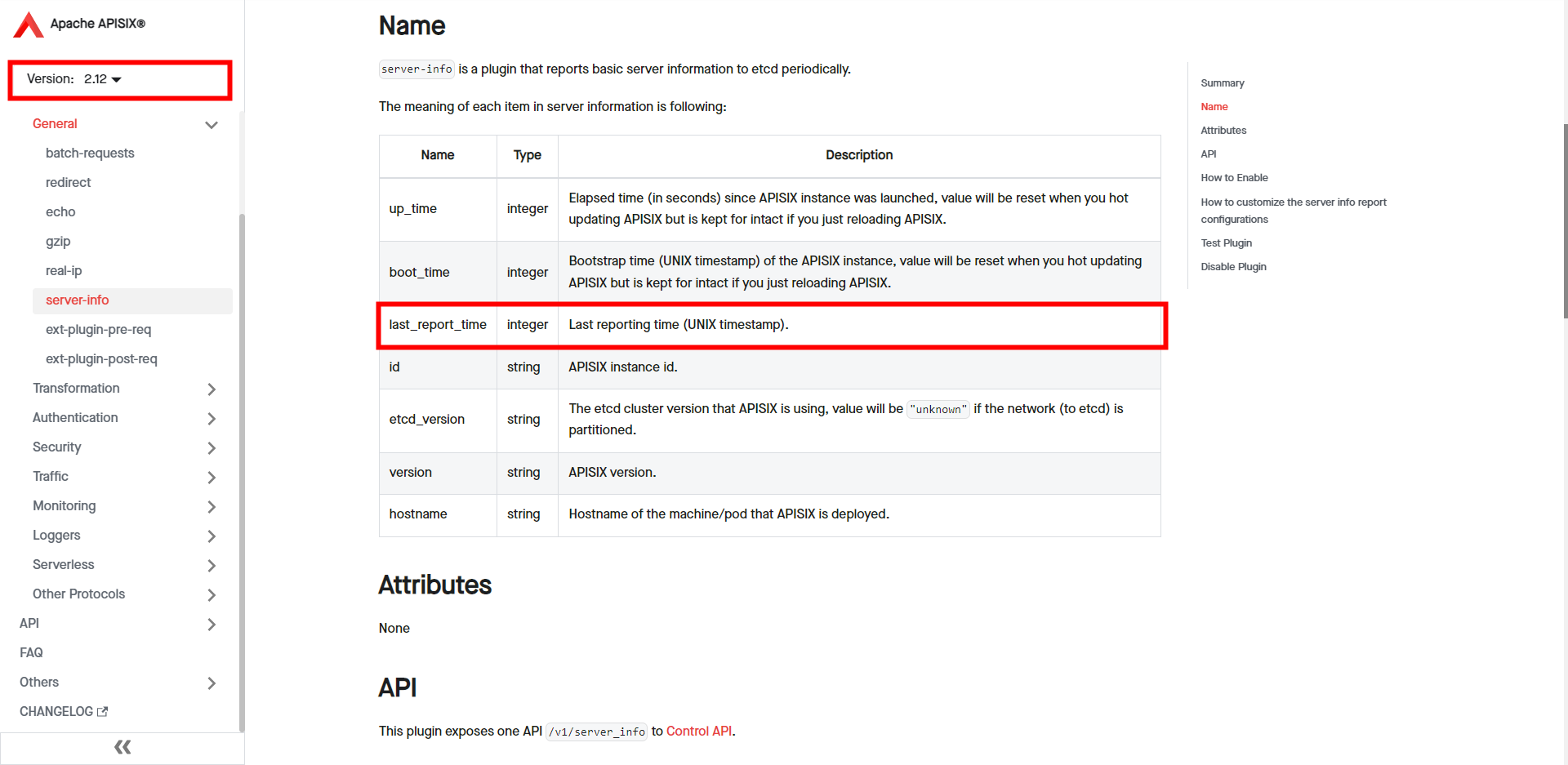
Task: Open the Security category label
Action: (56, 447)
